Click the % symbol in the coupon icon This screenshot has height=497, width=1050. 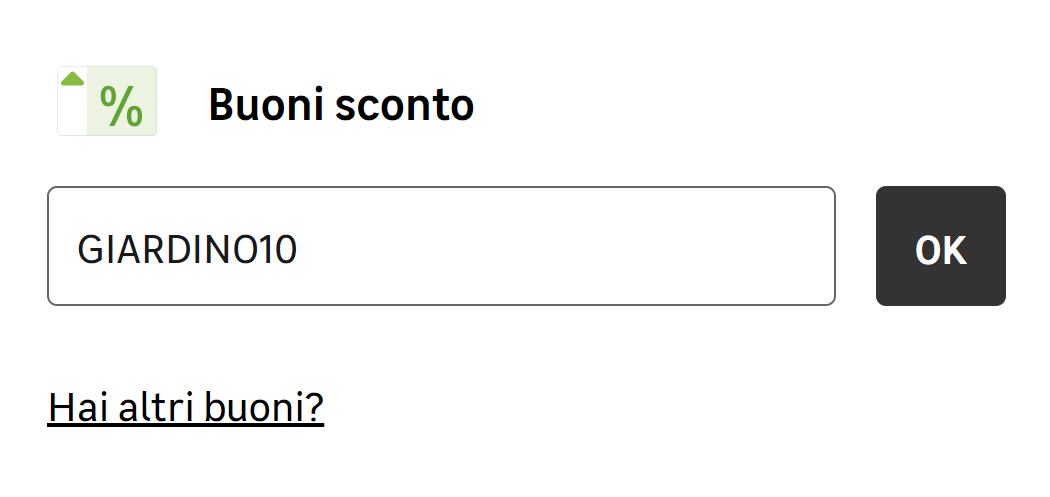click(122, 105)
